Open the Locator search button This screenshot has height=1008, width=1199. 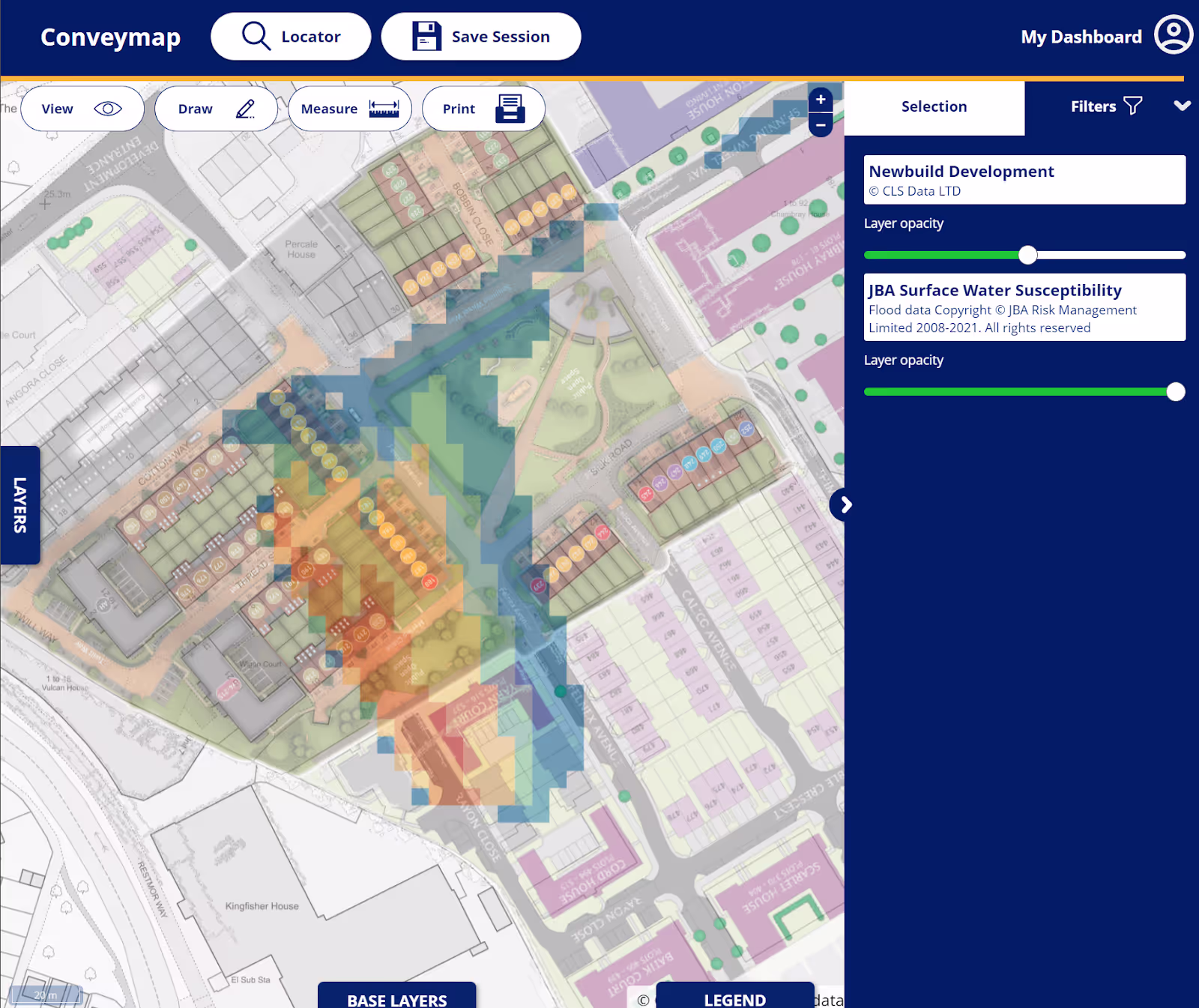click(x=291, y=36)
